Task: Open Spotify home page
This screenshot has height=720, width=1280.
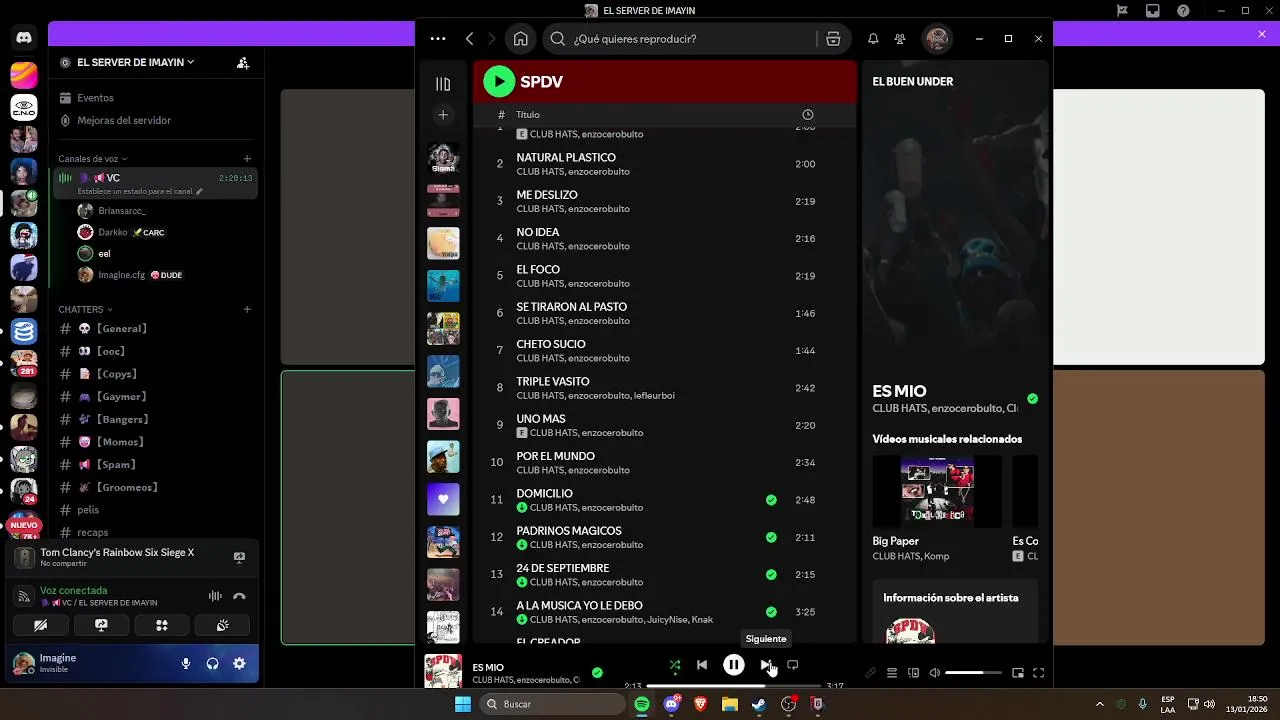Action: (x=520, y=39)
